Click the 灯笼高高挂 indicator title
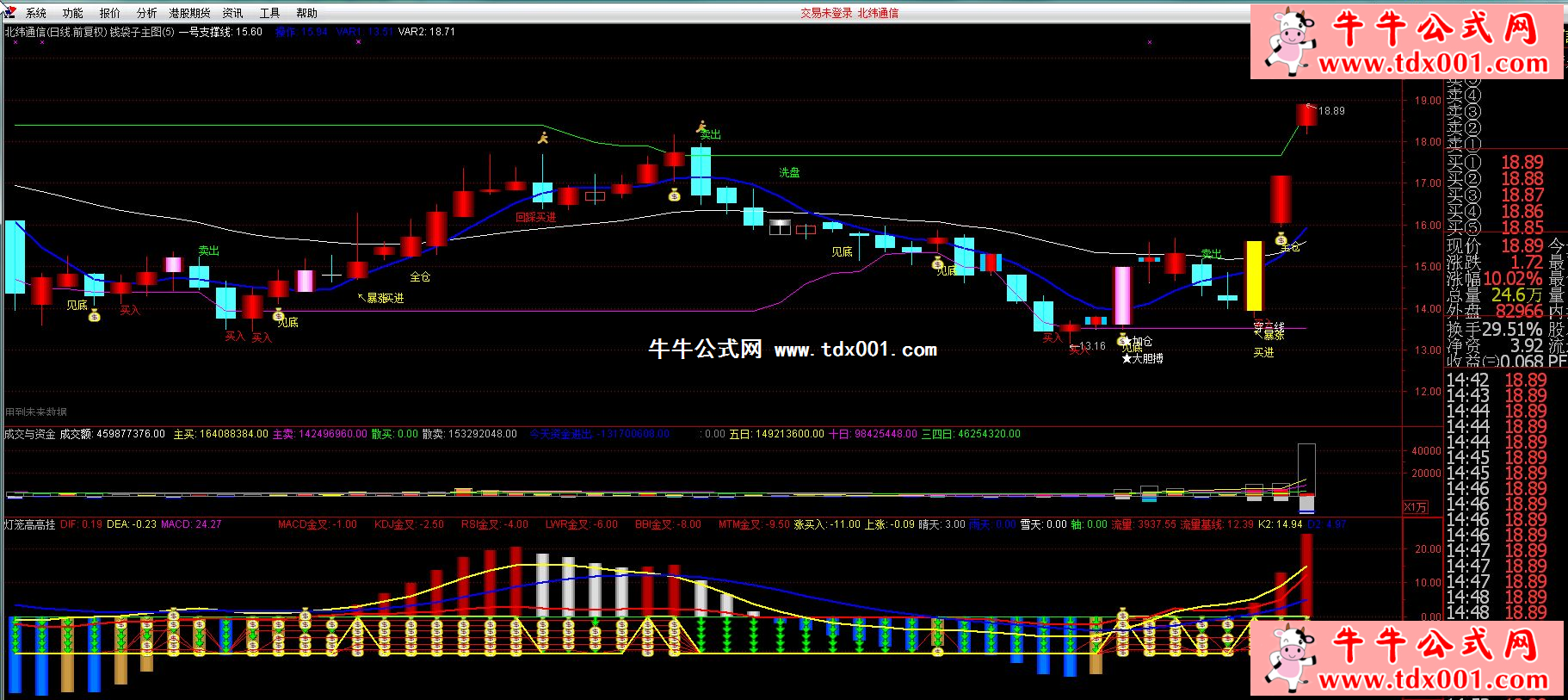Screen dimensions: 1568x700 tap(29, 523)
